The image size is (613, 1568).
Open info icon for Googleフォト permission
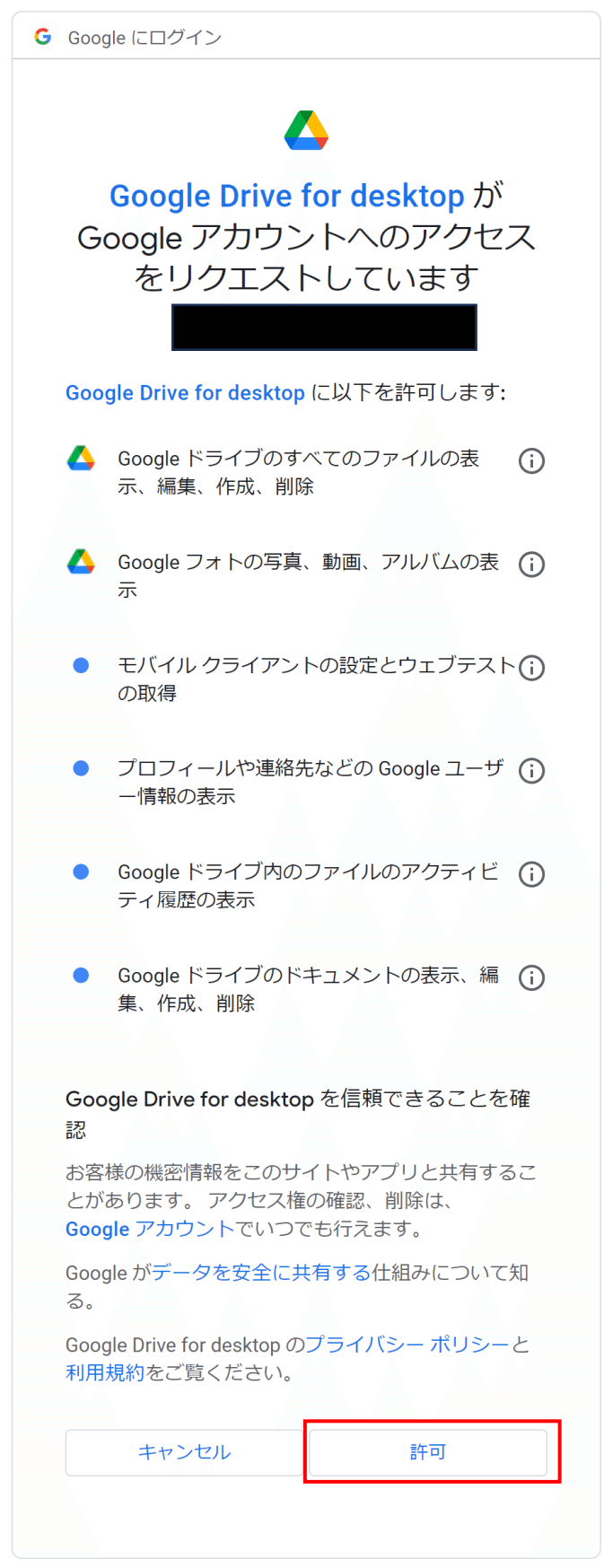tap(531, 565)
